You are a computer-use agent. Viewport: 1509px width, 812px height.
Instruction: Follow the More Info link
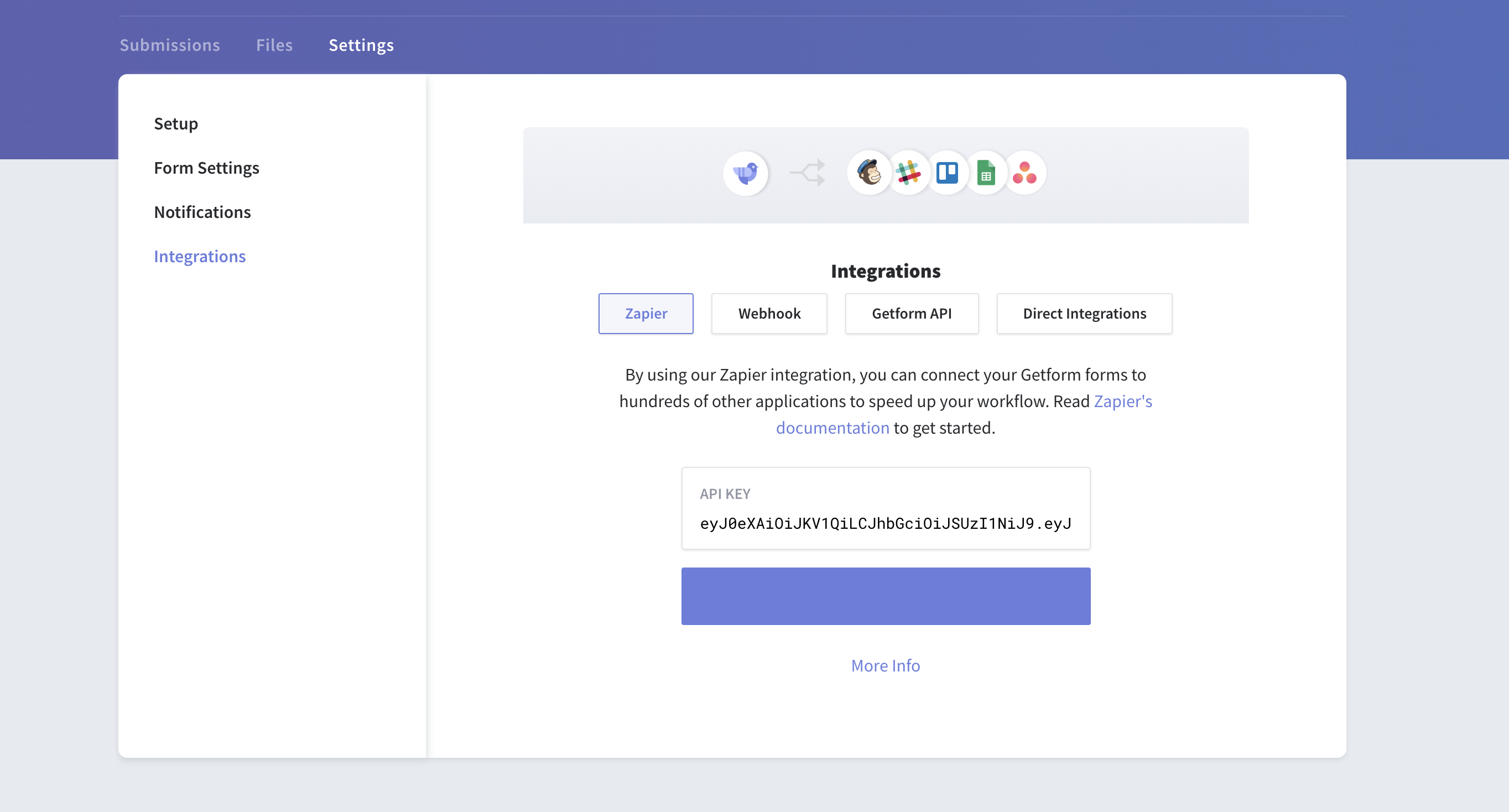point(885,665)
